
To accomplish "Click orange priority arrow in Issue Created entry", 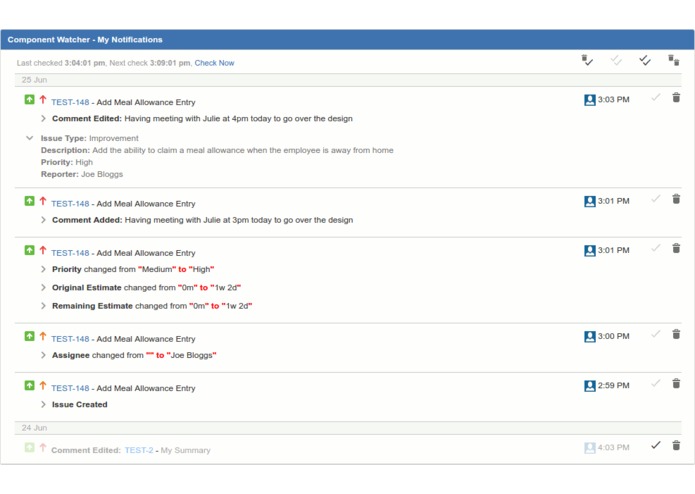I will coord(43,385).
